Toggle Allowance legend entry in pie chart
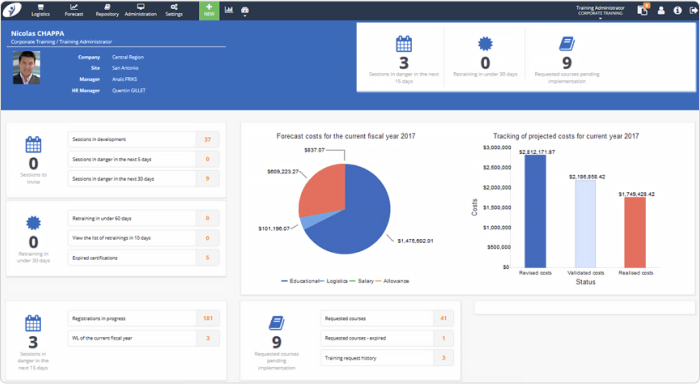 (392, 281)
